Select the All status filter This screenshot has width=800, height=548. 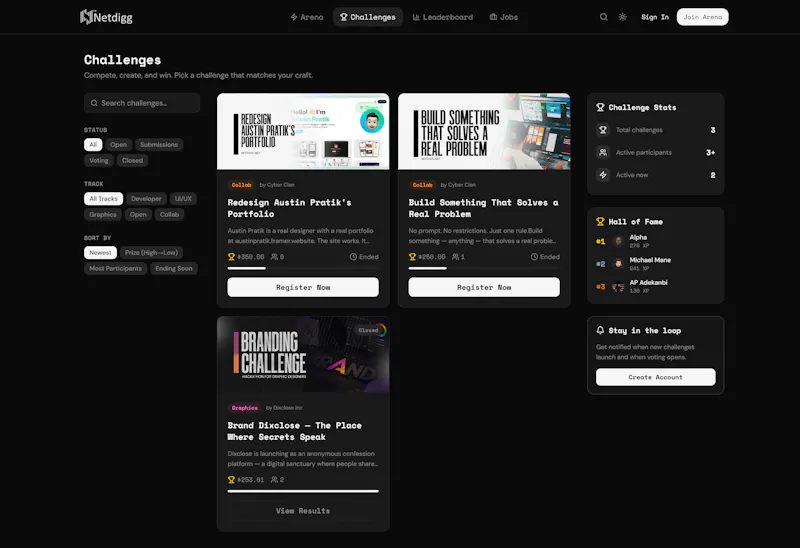(93, 145)
